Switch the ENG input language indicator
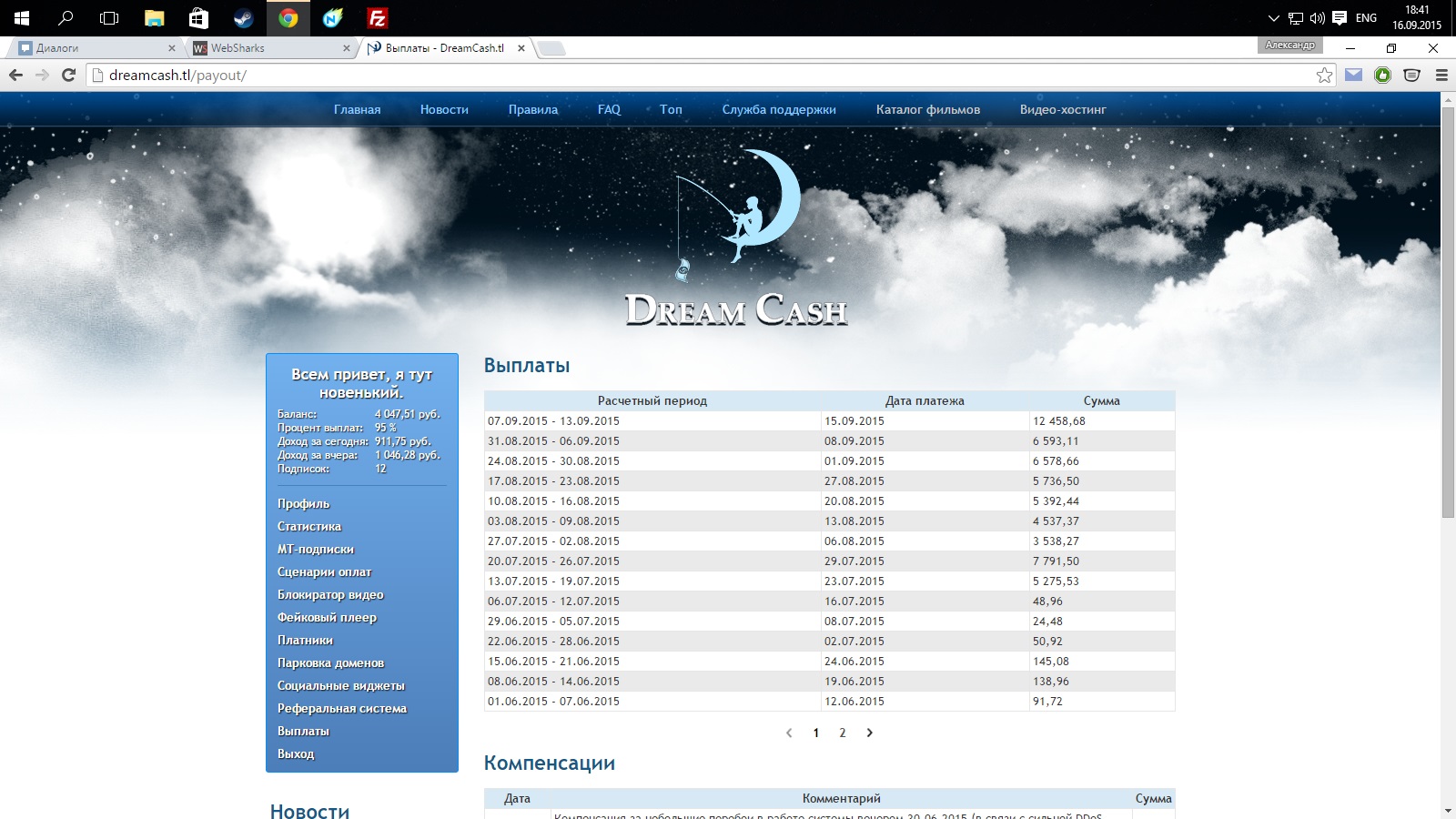Image resolution: width=1456 pixels, height=819 pixels. coord(1366,18)
